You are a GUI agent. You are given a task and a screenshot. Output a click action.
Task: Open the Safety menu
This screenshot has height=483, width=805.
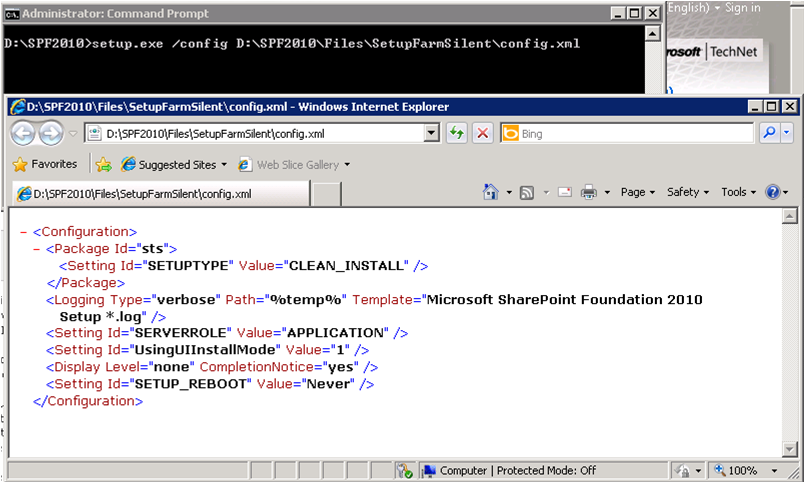click(688, 192)
